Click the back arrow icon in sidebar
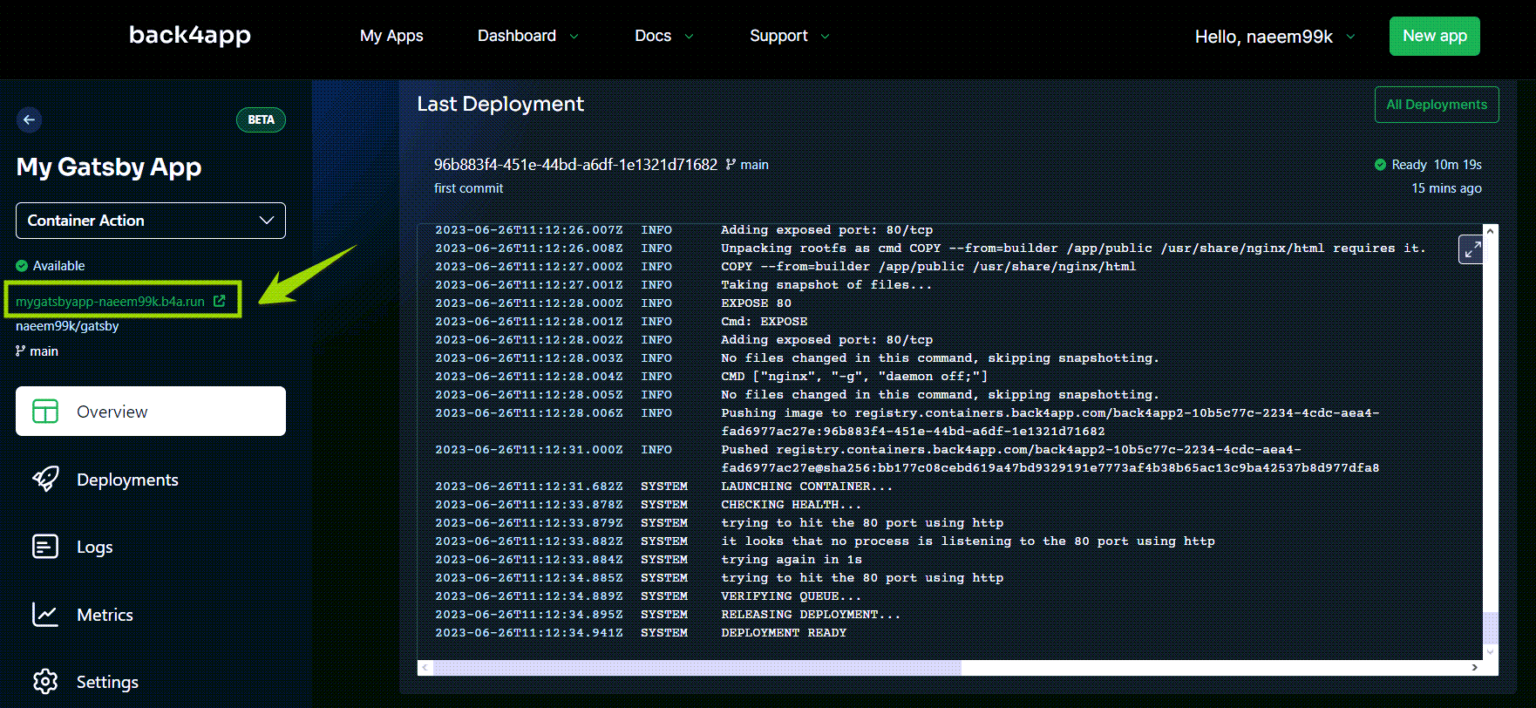The image size is (1536, 708). point(29,120)
